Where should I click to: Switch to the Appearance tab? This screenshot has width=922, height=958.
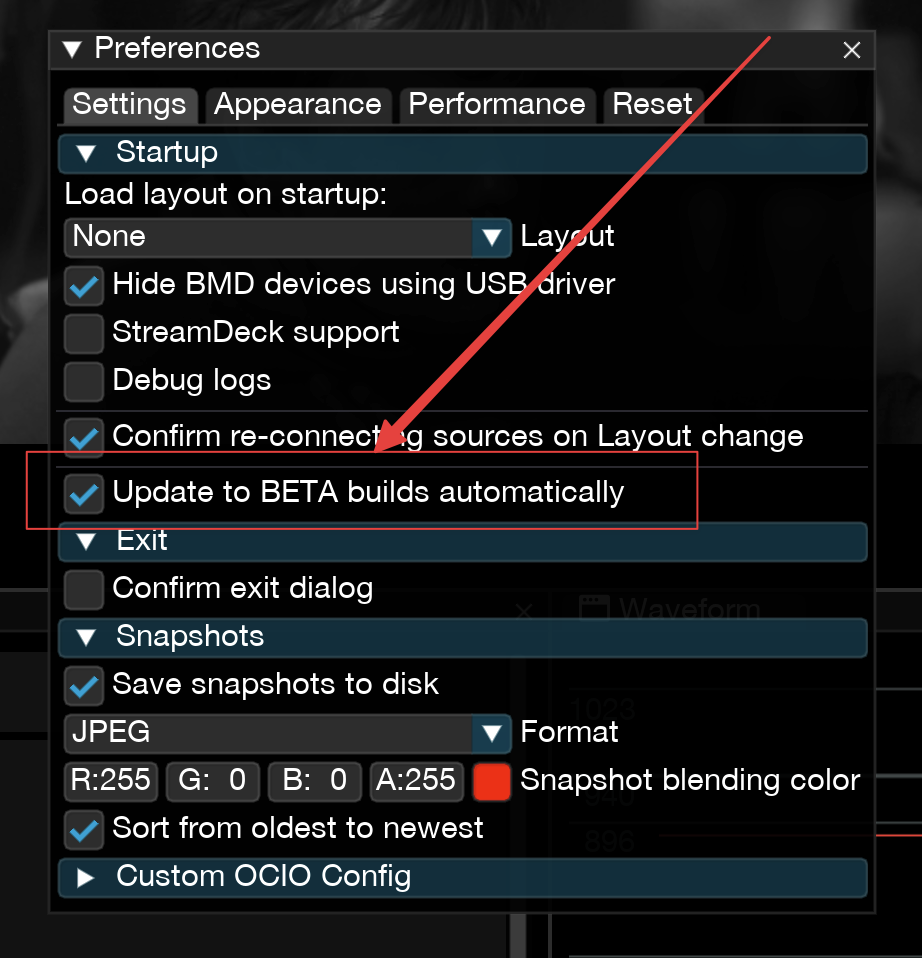298,104
